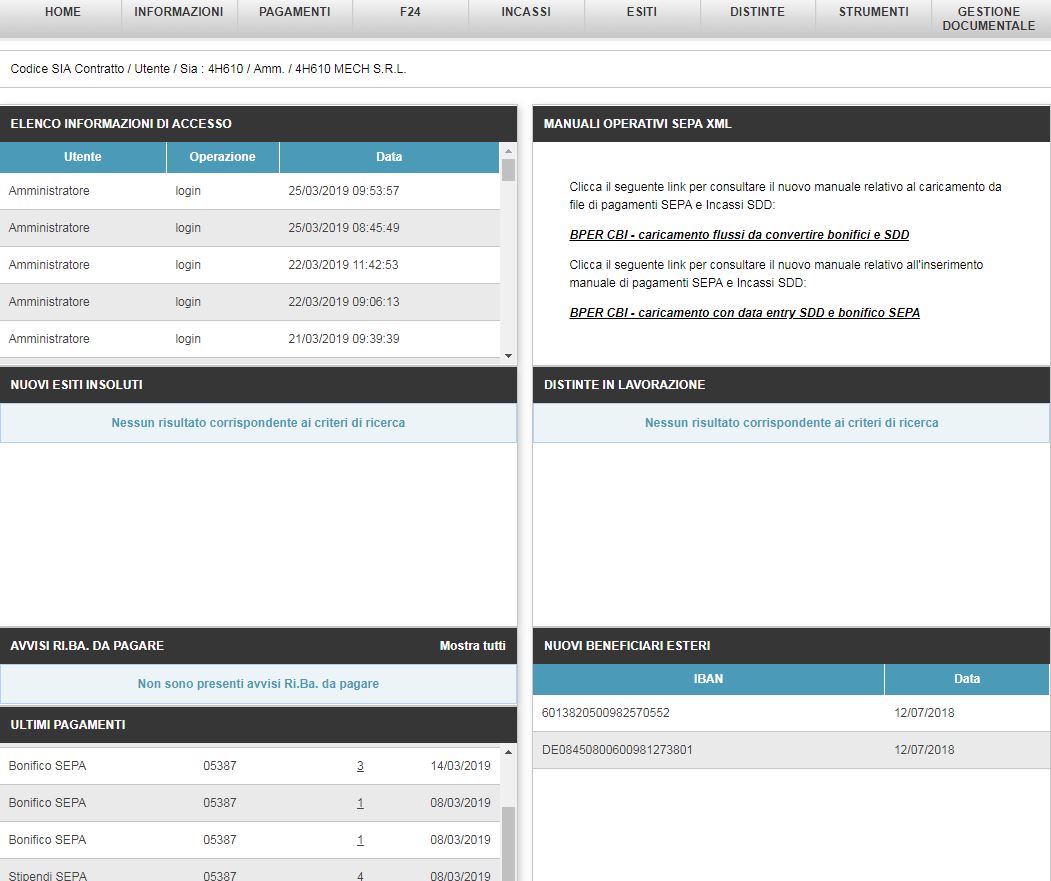Go to the INCASSI menu

[x=526, y=12]
